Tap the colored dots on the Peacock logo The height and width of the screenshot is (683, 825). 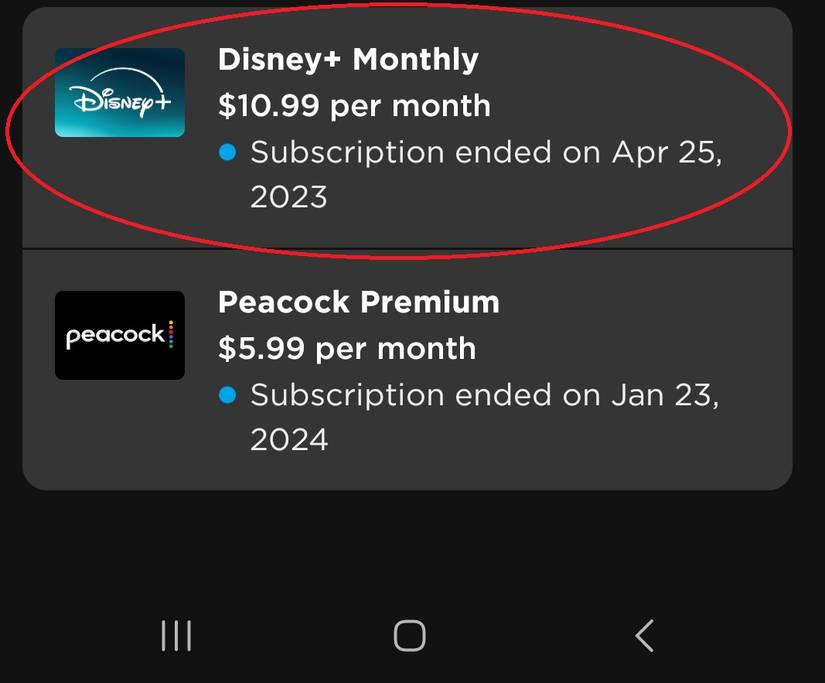[x=170, y=335]
